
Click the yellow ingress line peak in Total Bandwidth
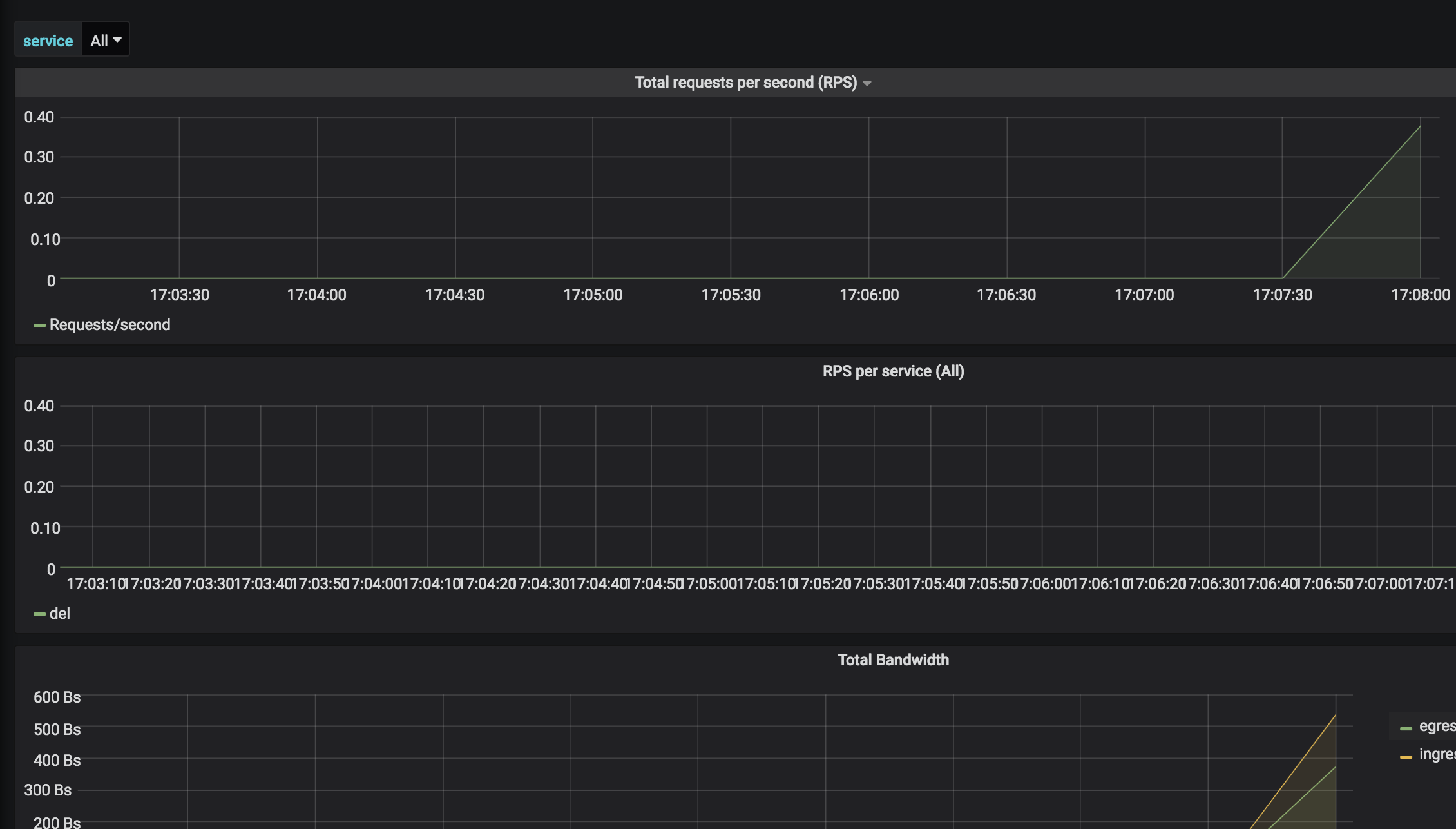coord(1335,716)
